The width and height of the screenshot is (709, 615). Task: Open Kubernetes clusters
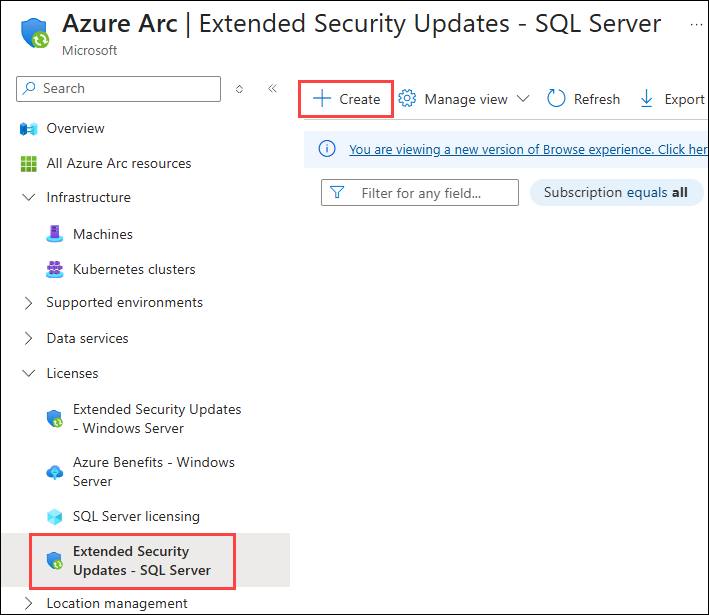pyautogui.click(x=134, y=269)
